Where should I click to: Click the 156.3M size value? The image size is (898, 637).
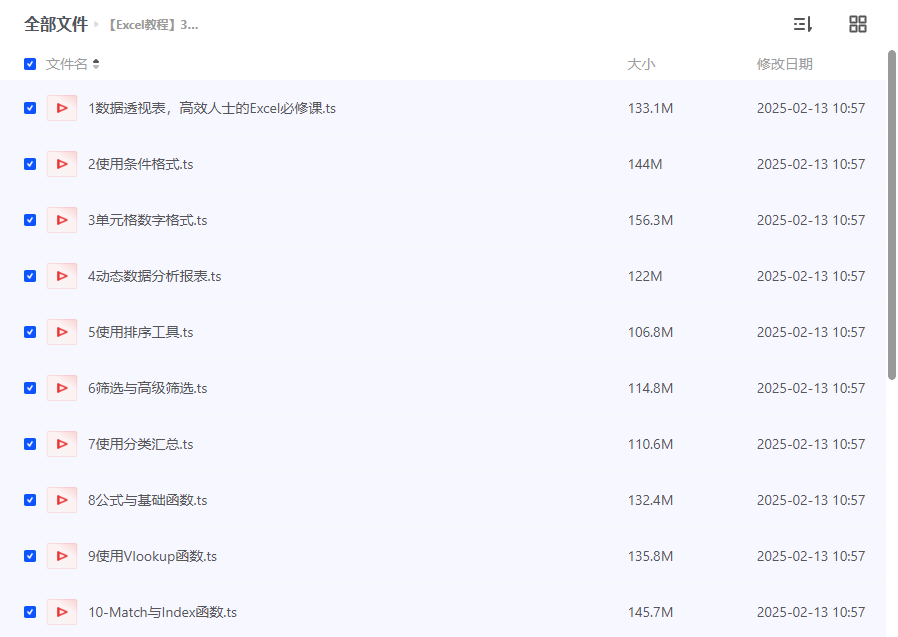650,220
